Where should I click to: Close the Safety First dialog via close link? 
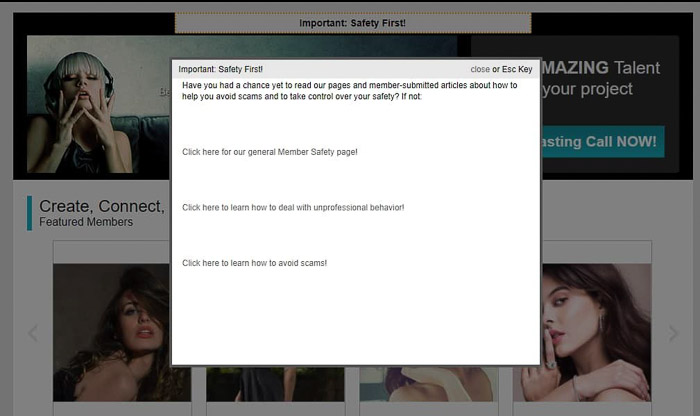[x=480, y=70]
